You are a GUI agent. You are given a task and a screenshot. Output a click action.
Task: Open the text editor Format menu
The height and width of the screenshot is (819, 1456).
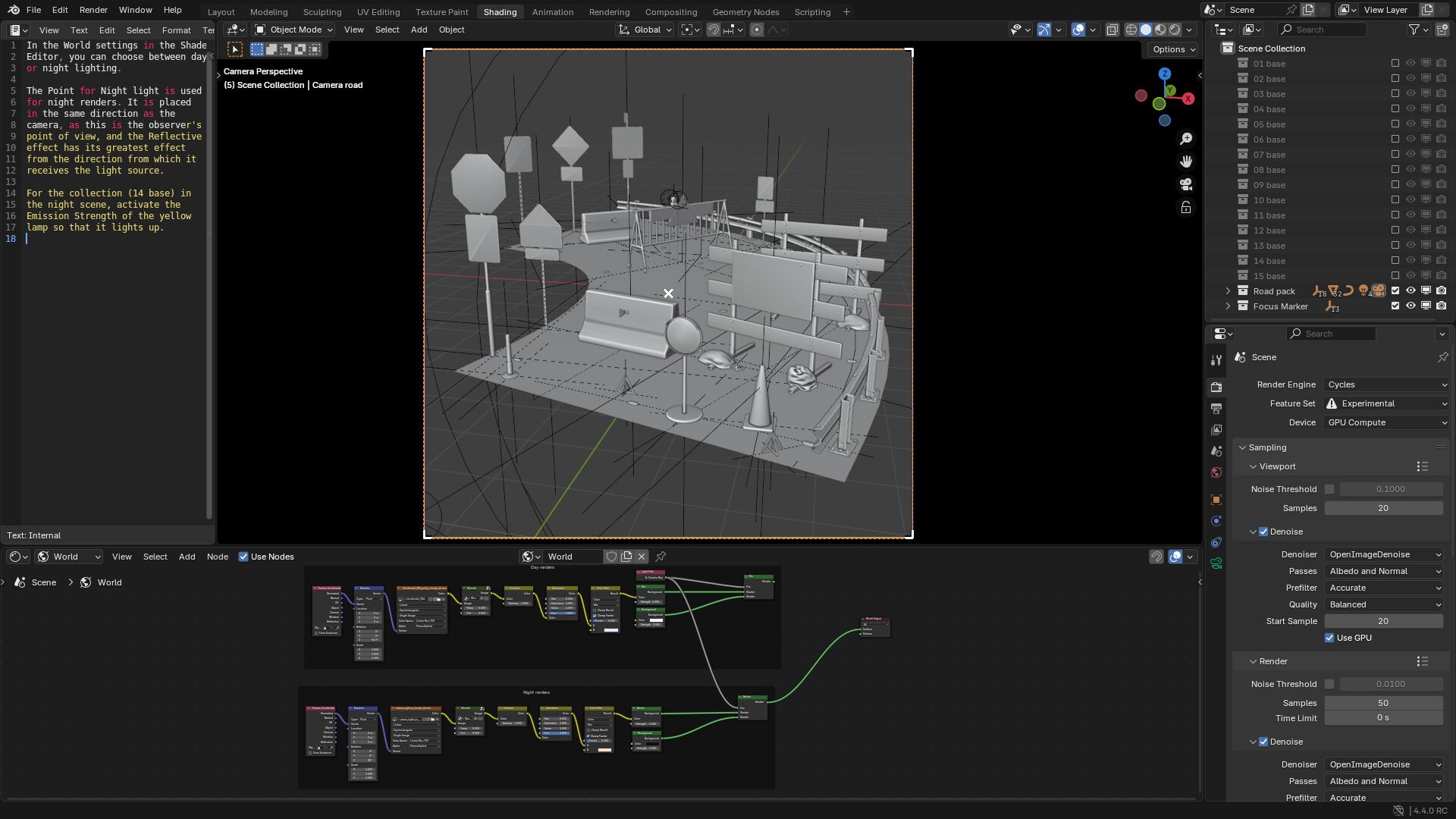176,30
